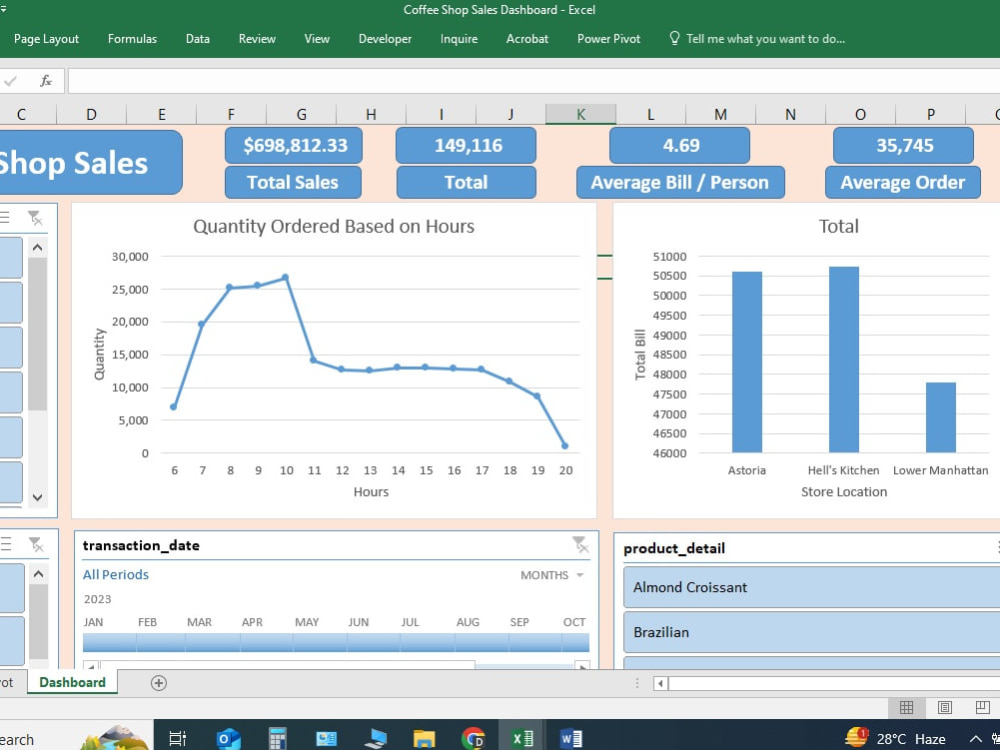This screenshot has height=750, width=1000.
Task: Open the Page Layout ribbon tab
Action: click(47, 39)
